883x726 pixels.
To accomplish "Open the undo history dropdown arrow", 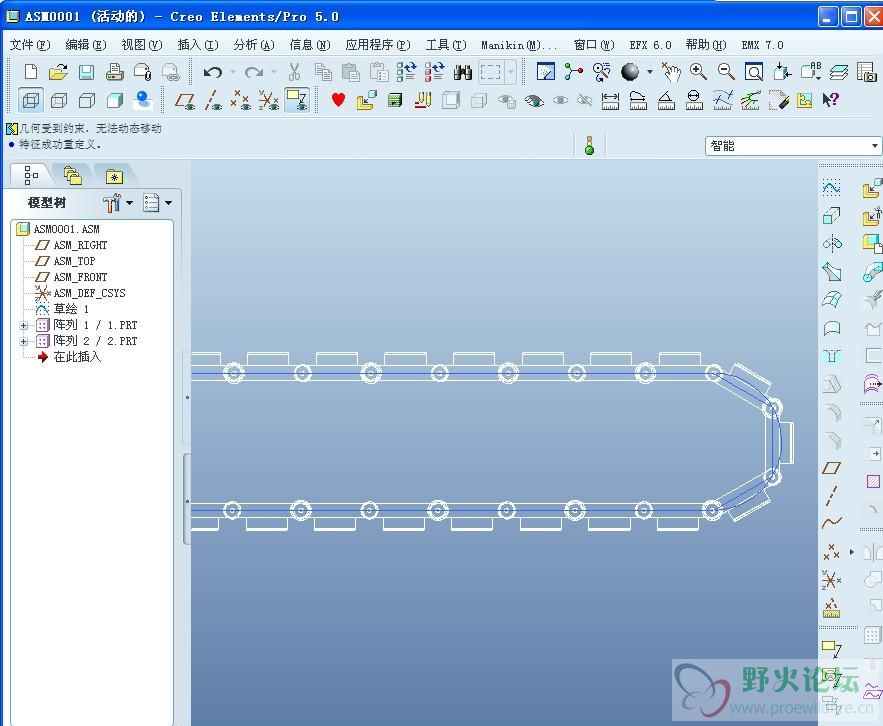I will click(x=233, y=72).
